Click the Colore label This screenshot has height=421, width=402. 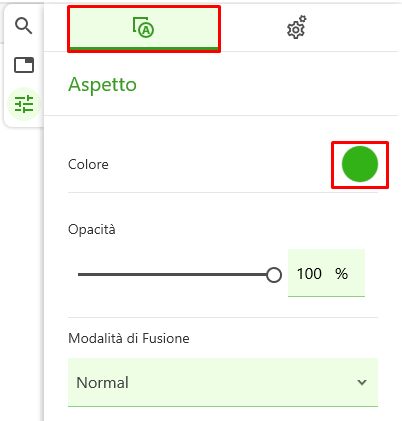click(88, 165)
